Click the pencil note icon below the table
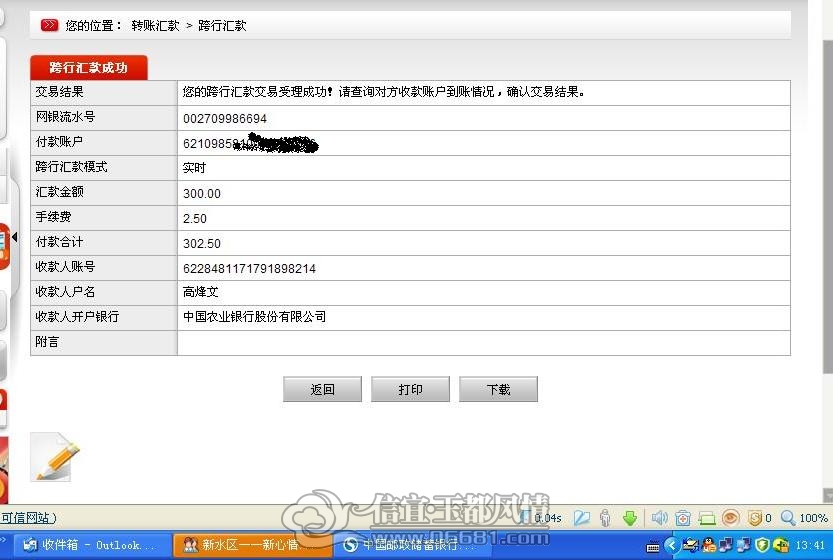Image resolution: width=833 pixels, height=560 pixels. 55,457
